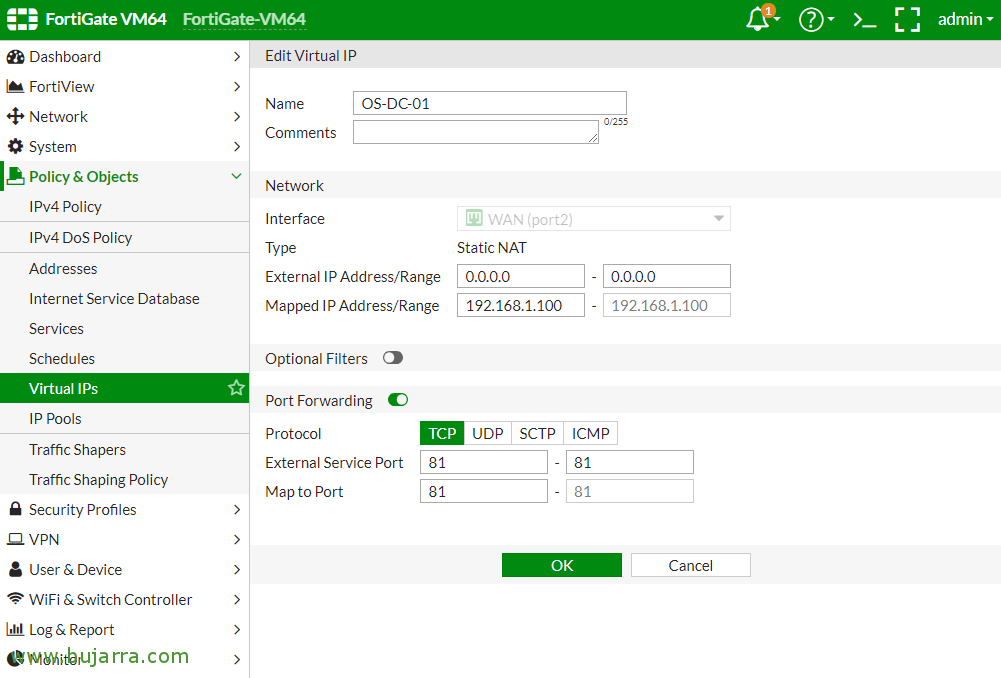The height and width of the screenshot is (678, 1001).
Task: Click the WiFi & Switch Controller icon
Action: [x=15, y=599]
